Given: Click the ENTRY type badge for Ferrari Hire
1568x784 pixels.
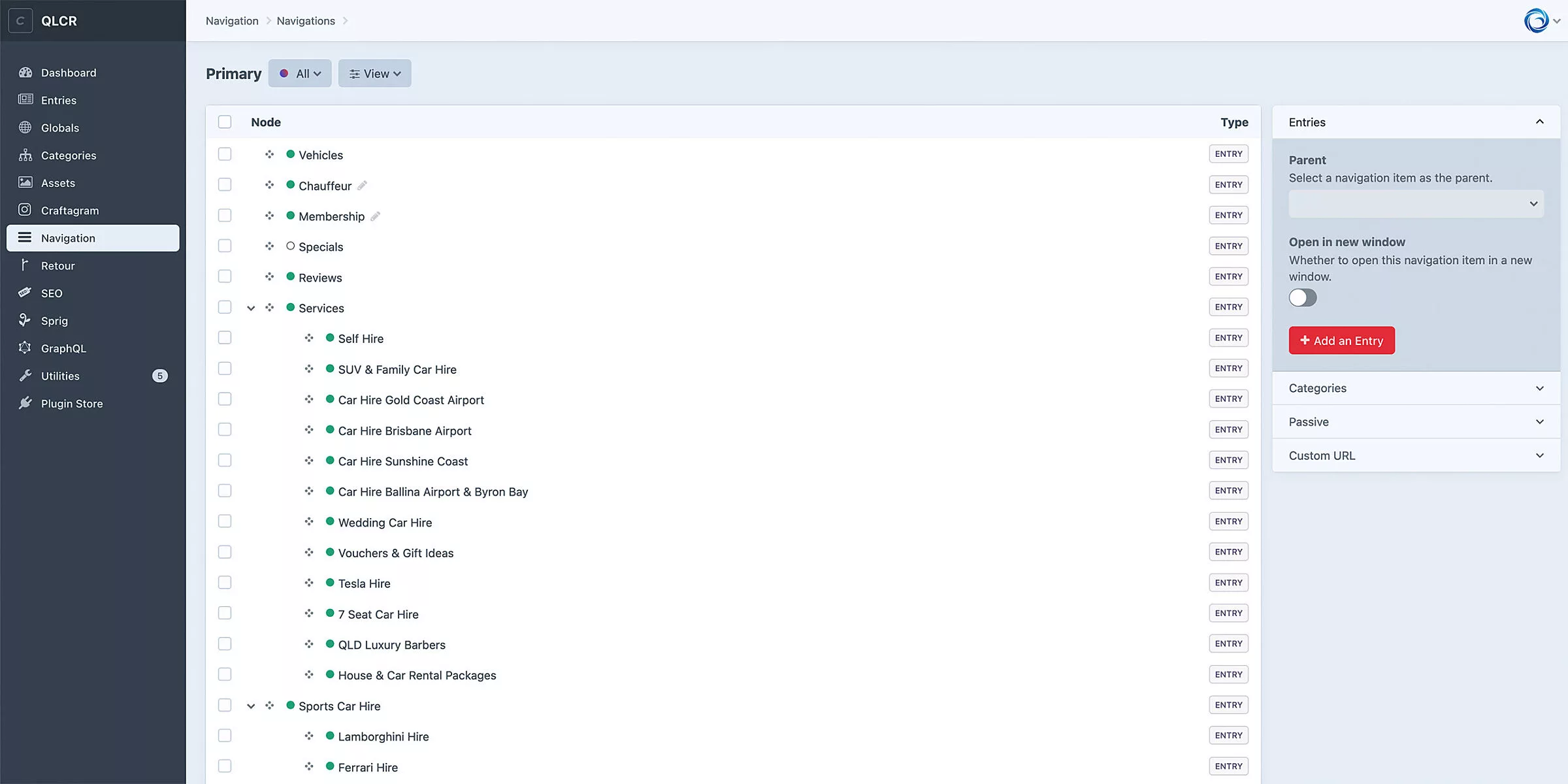Looking at the screenshot, I should coord(1229,766).
